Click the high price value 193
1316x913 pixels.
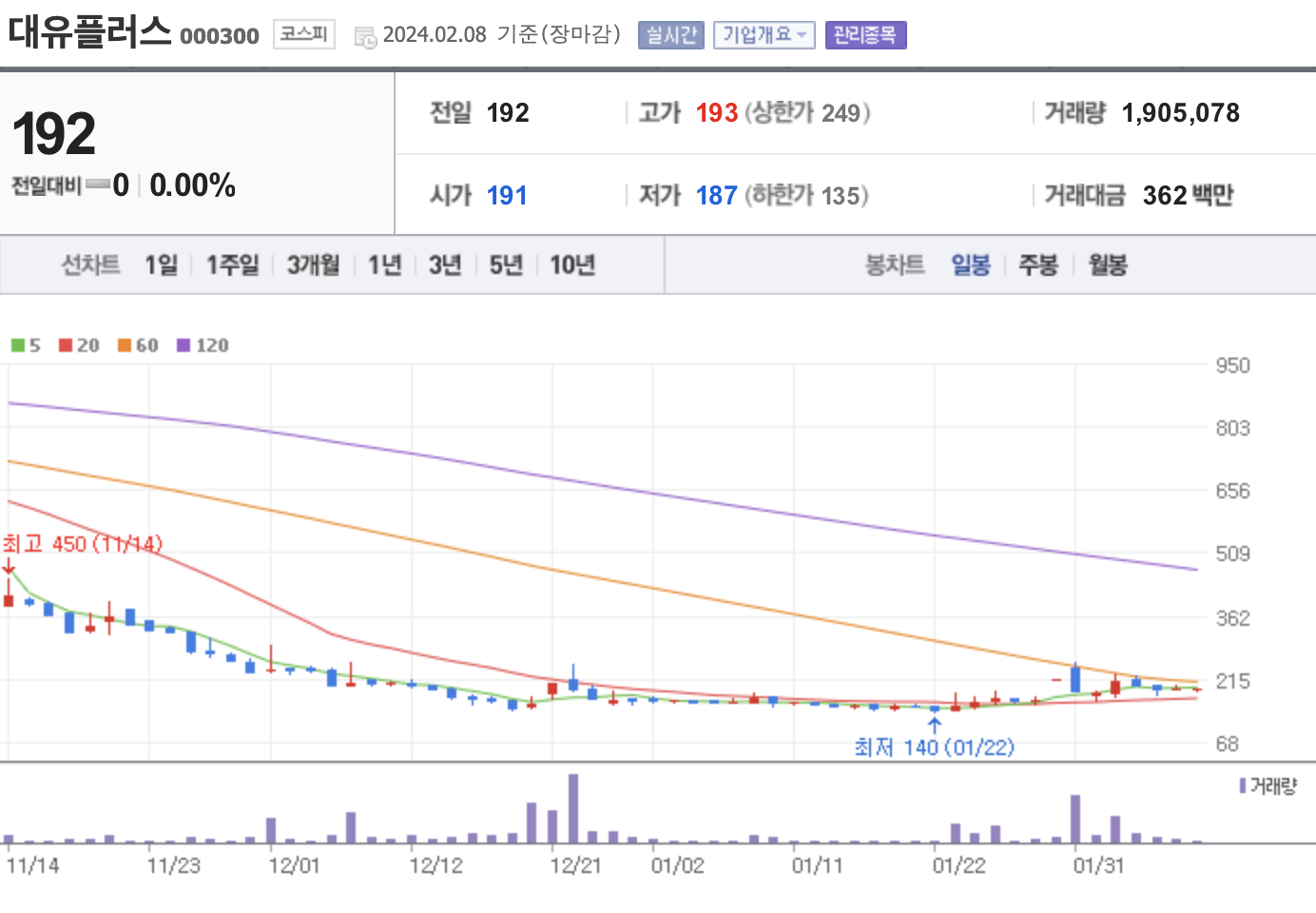[x=717, y=113]
